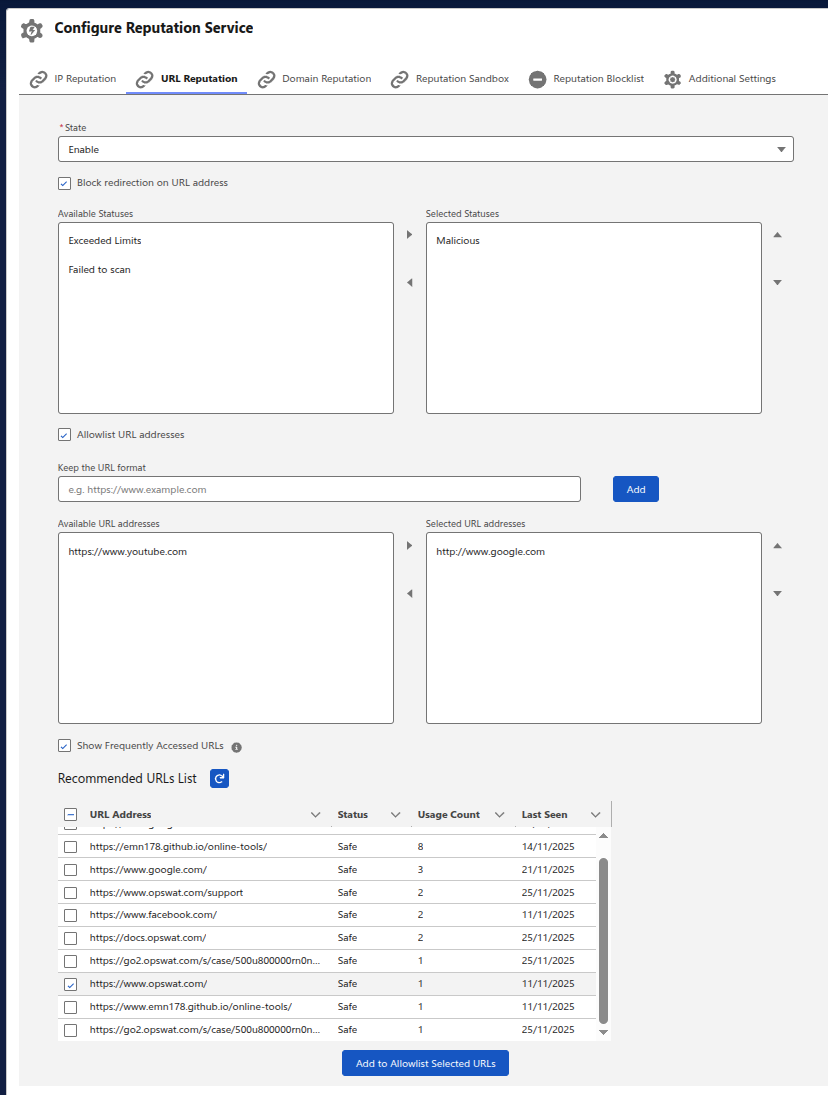Focus the Keep the URL format field
The width and height of the screenshot is (828, 1095).
[319, 489]
